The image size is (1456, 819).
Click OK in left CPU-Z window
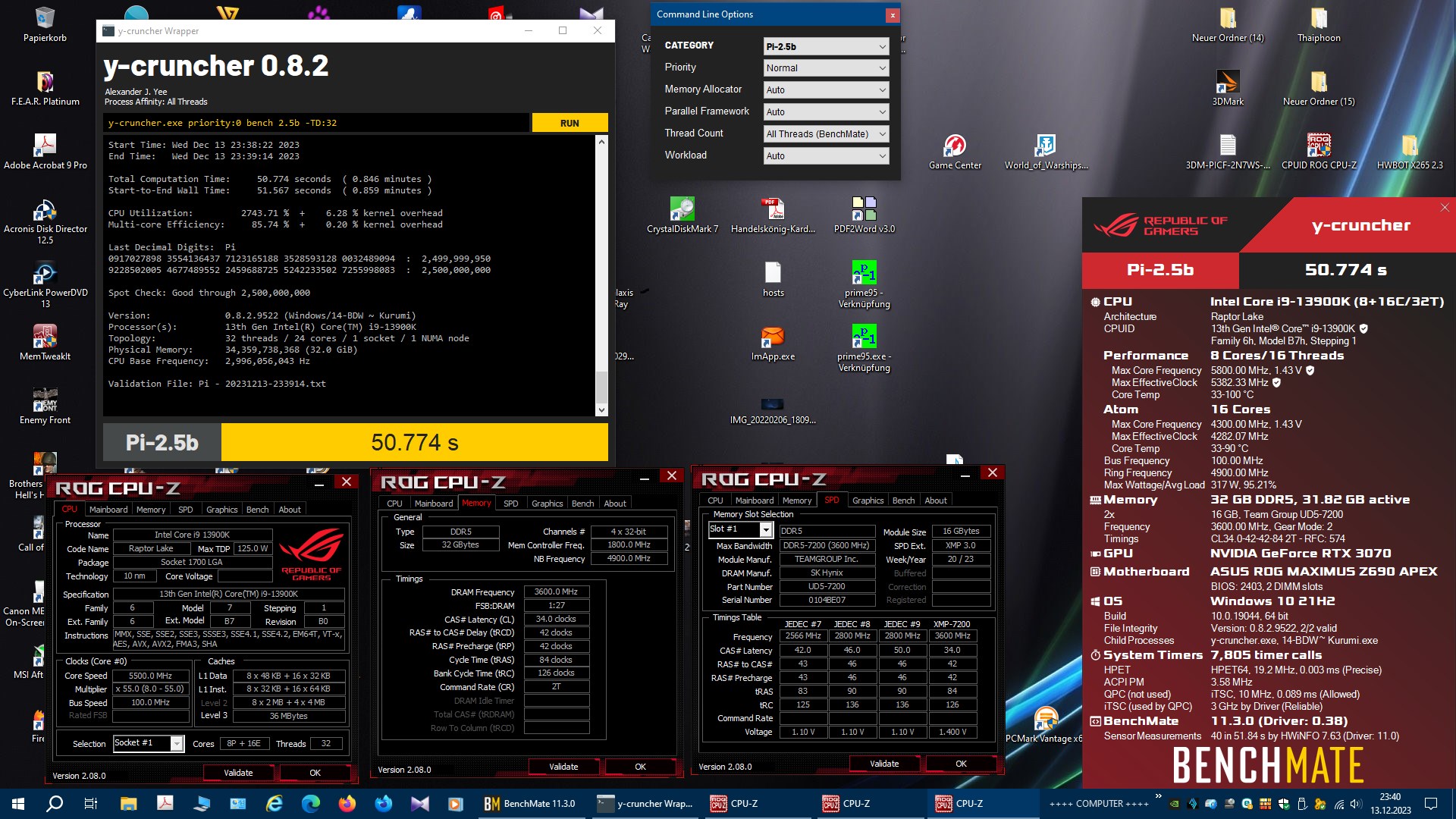[315, 773]
